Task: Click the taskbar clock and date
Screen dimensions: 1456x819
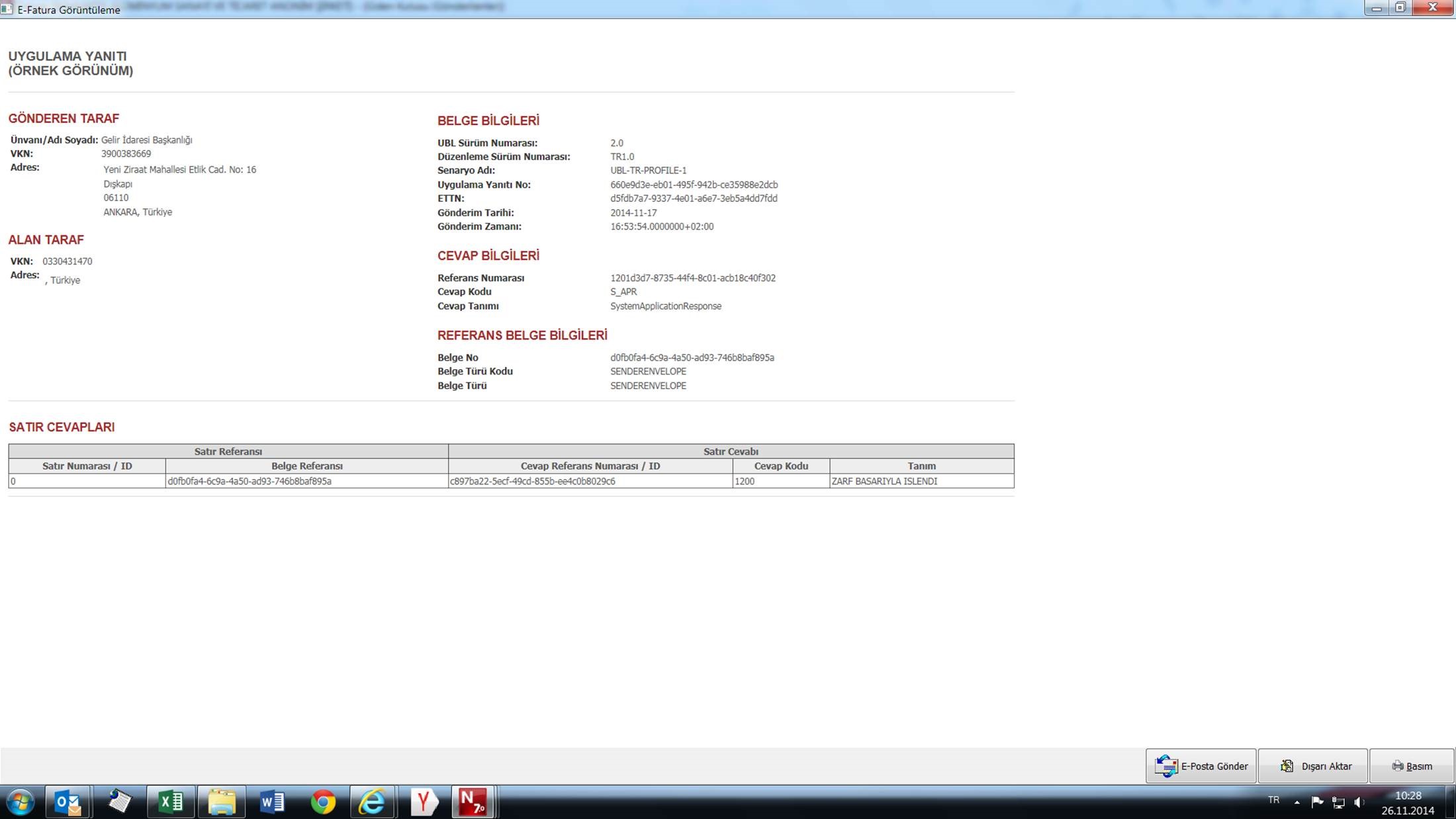Action: click(x=1408, y=802)
